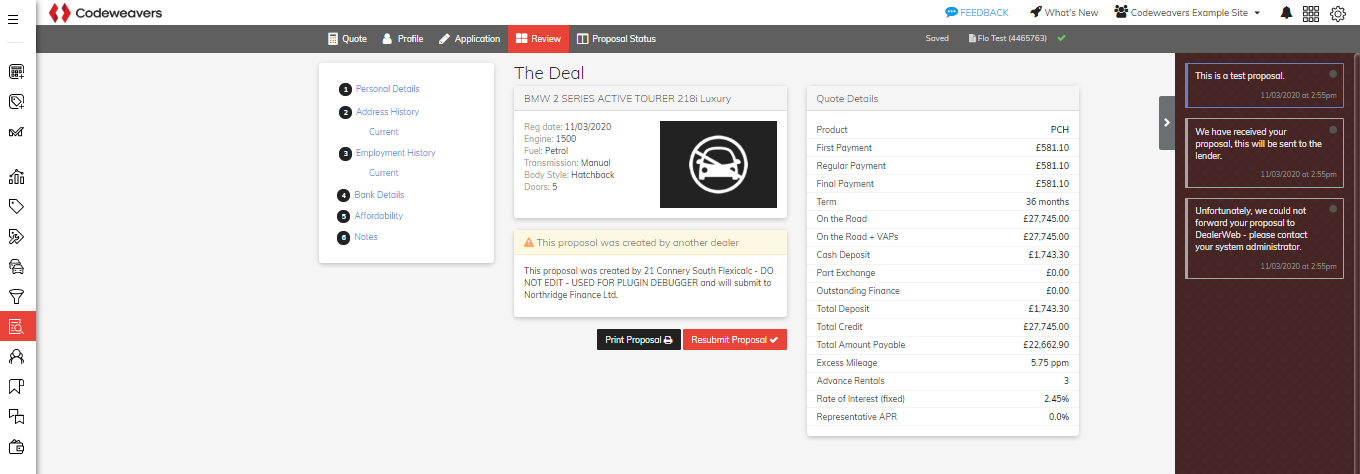
Task: Select the bookmark sidebar icon
Action: click(x=16, y=386)
